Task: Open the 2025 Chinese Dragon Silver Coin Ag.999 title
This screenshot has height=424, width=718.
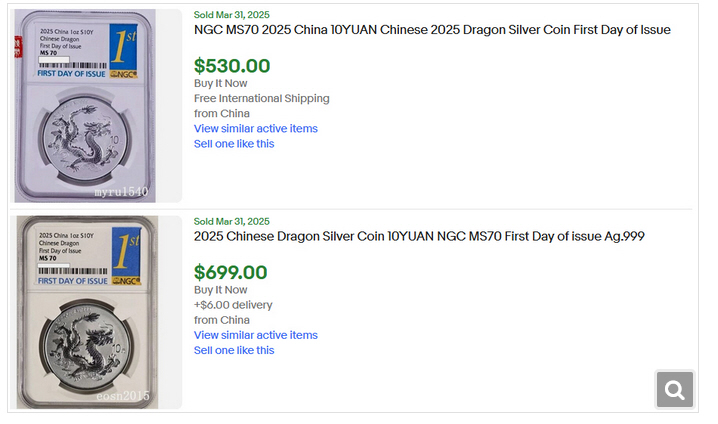Action: [x=419, y=236]
